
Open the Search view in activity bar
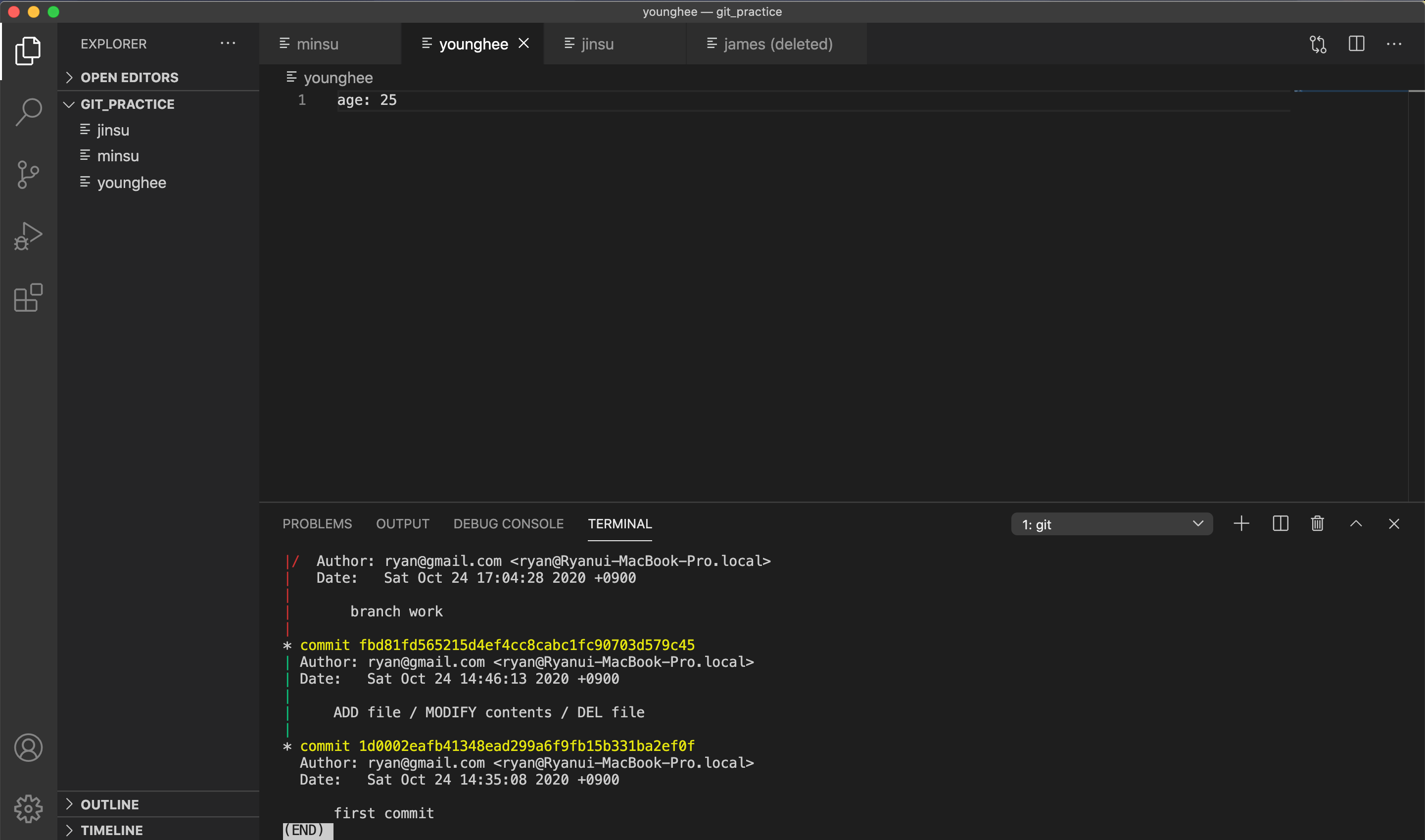pos(28,111)
